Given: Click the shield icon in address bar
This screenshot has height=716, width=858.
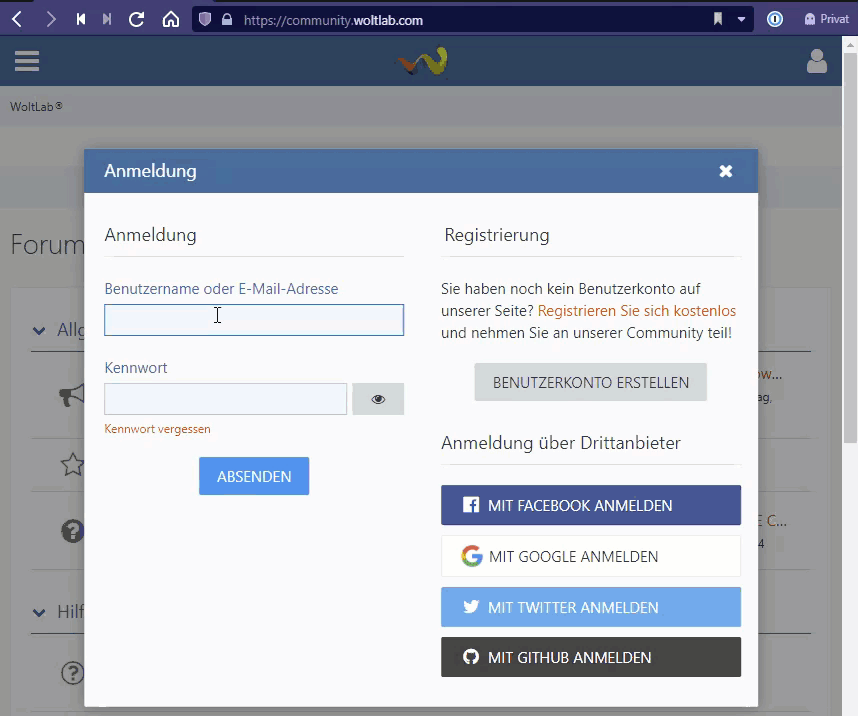Looking at the screenshot, I should click(205, 19).
